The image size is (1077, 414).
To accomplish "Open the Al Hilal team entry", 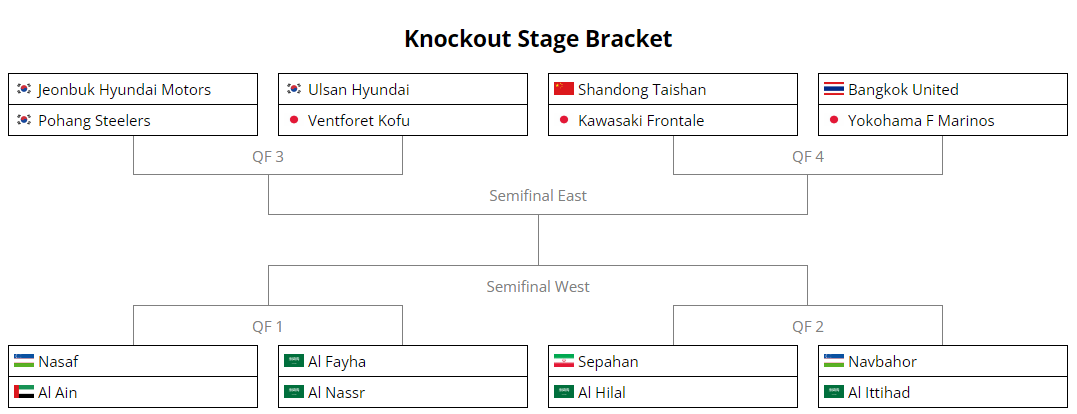I will [673, 392].
